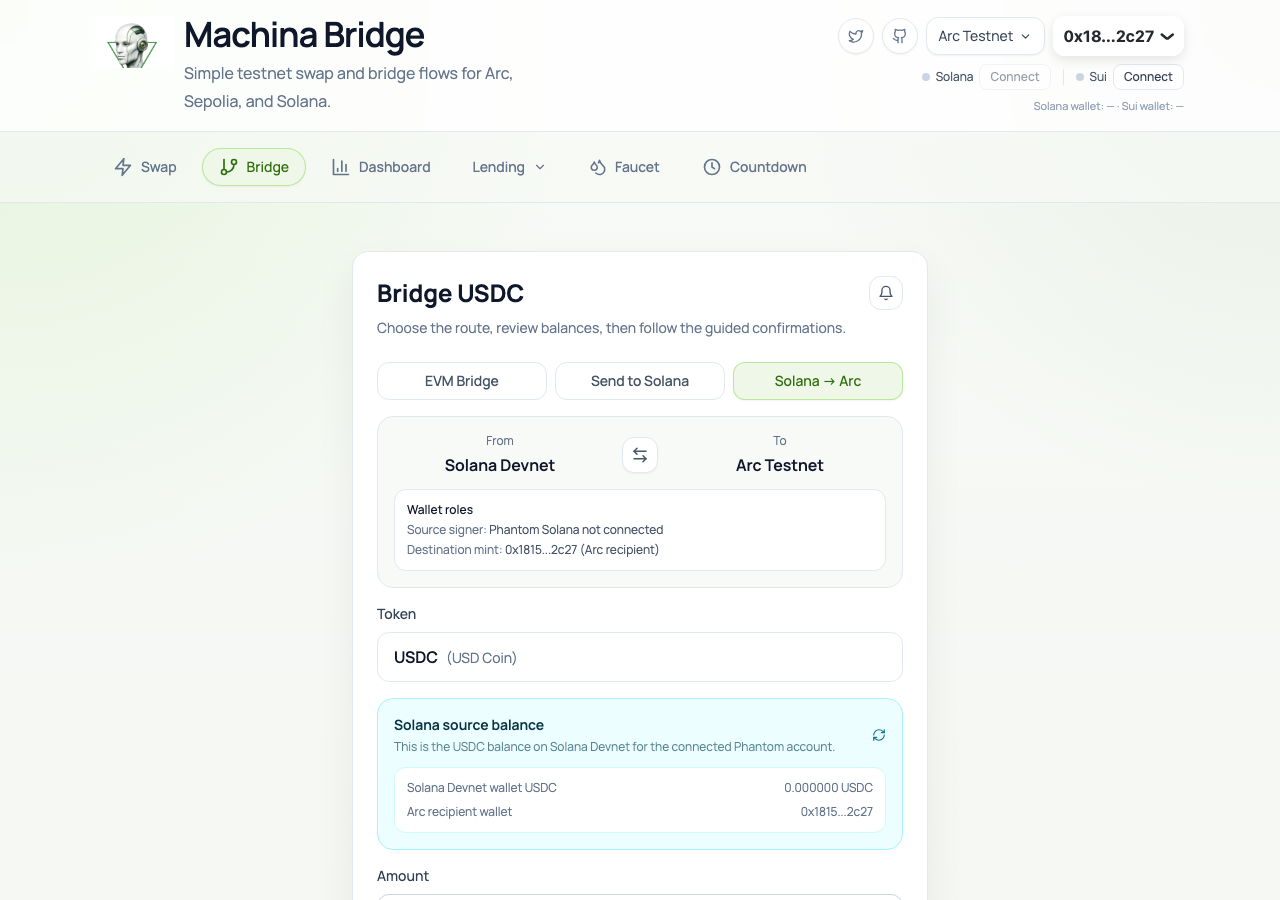
Task: Click the Machina Bridge title
Action: 304,35
